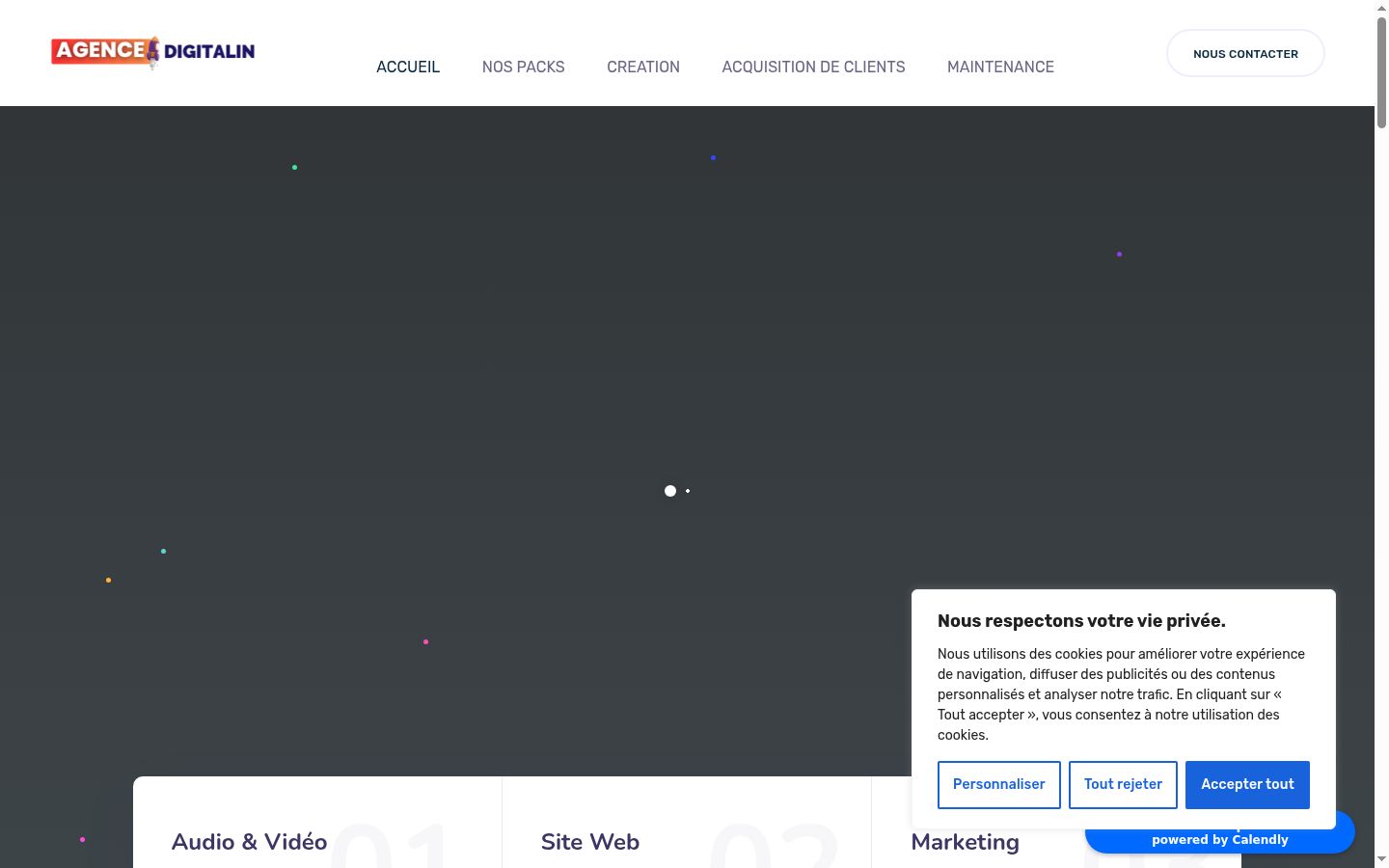Open the Marketing card heading

pyautogui.click(x=965, y=842)
